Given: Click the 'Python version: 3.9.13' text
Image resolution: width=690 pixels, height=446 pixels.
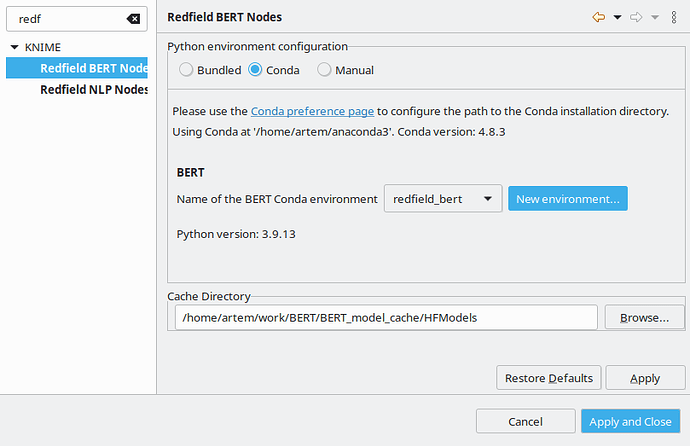Looking at the screenshot, I should coord(236,234).
